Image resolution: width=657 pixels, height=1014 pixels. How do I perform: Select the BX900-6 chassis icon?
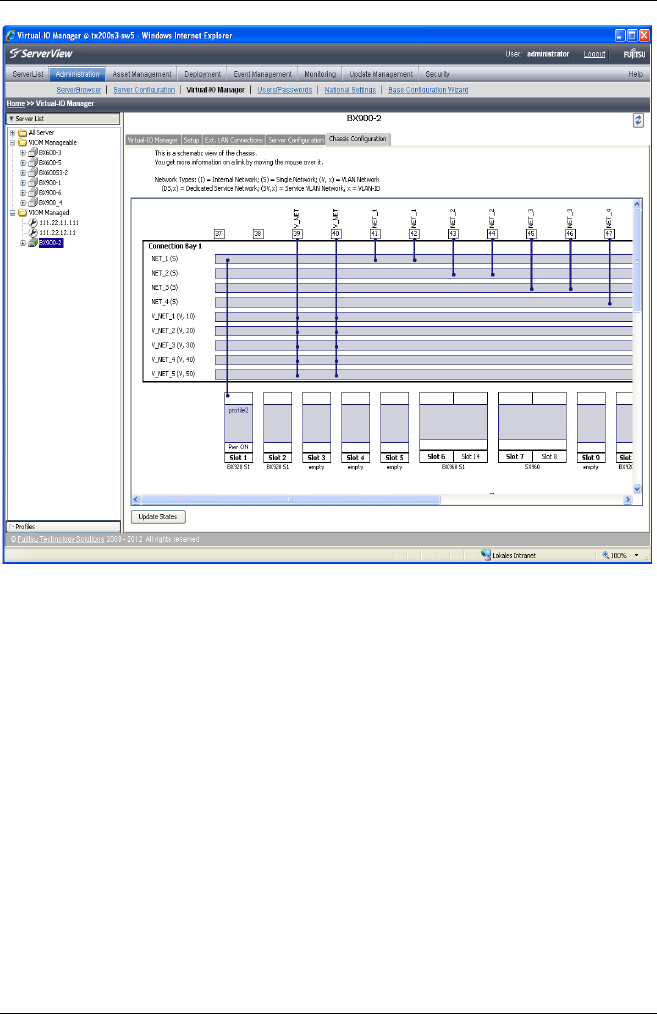33,193
